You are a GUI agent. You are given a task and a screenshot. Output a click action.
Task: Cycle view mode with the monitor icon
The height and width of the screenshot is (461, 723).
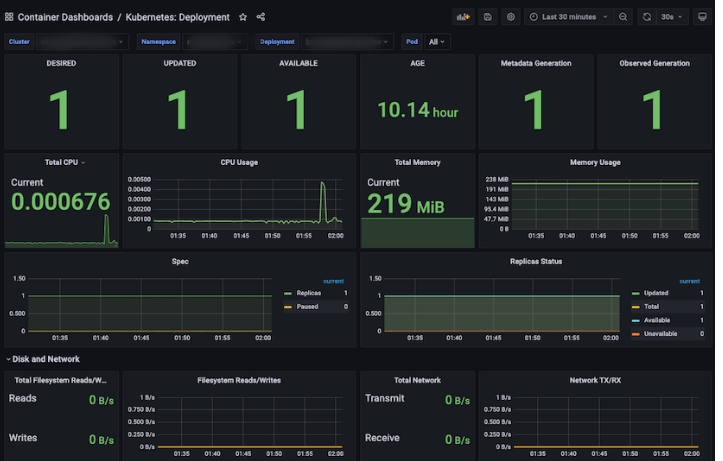click(702, 17)
